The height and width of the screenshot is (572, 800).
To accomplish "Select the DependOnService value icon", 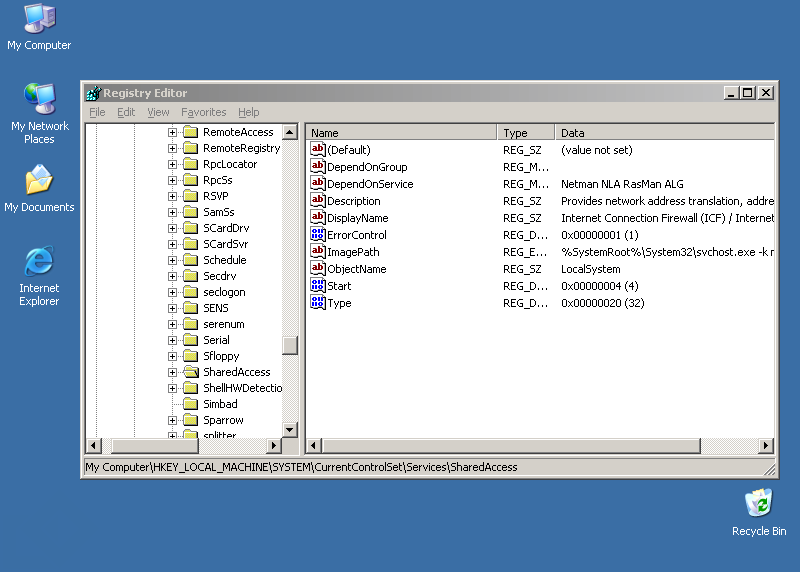I will click(x=317, y=183).
